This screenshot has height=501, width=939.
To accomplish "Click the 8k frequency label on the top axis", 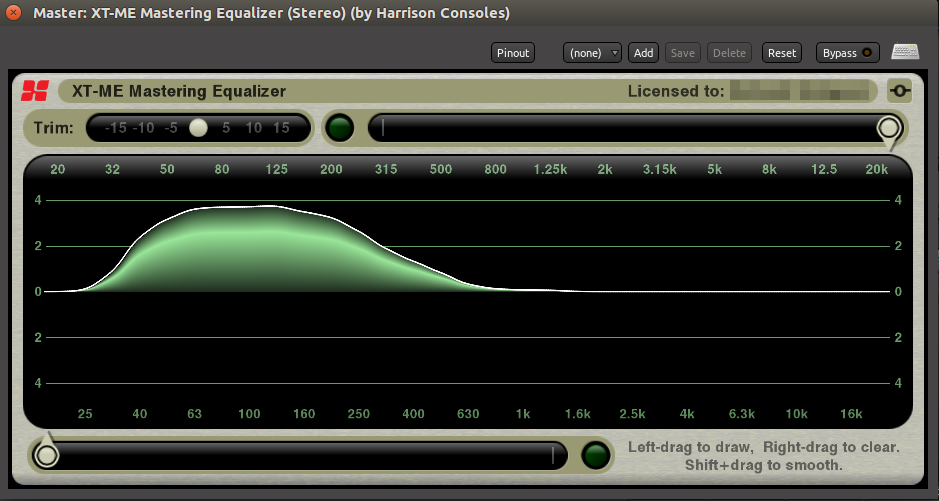I will click(x=769, y=169).
